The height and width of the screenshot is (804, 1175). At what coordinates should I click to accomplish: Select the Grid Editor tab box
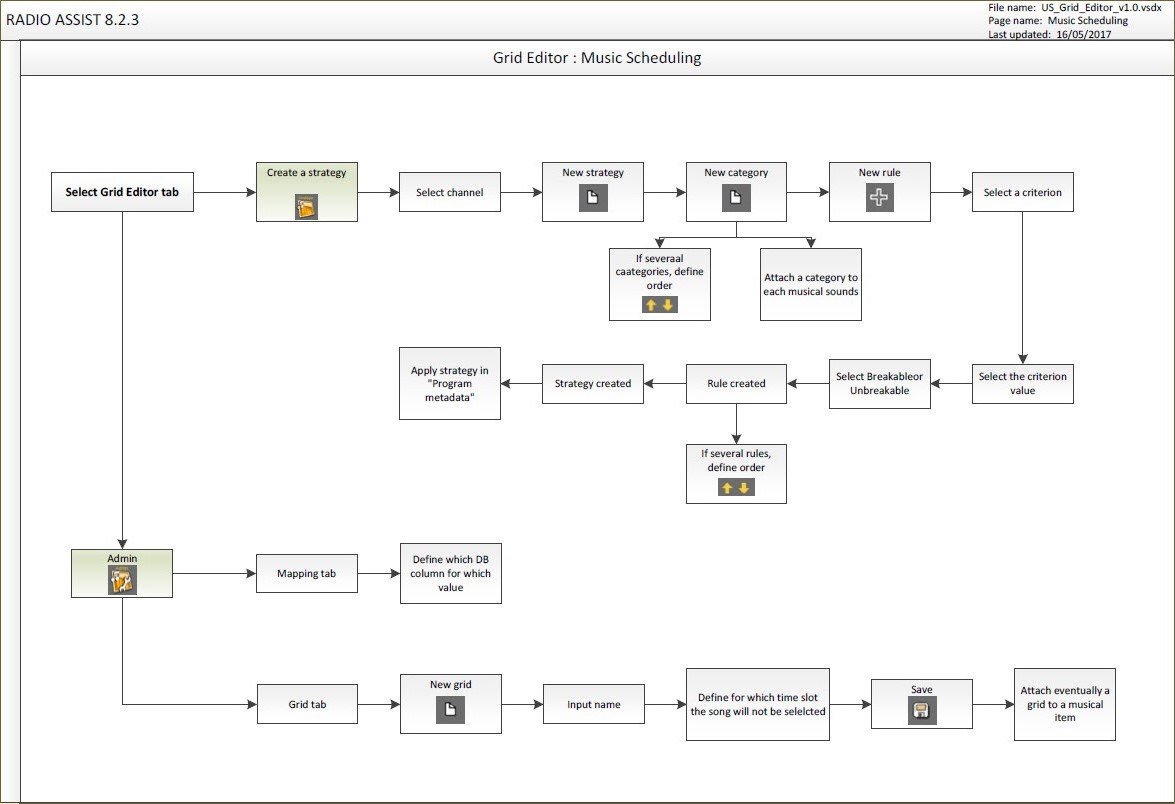(x=122, y=192)
